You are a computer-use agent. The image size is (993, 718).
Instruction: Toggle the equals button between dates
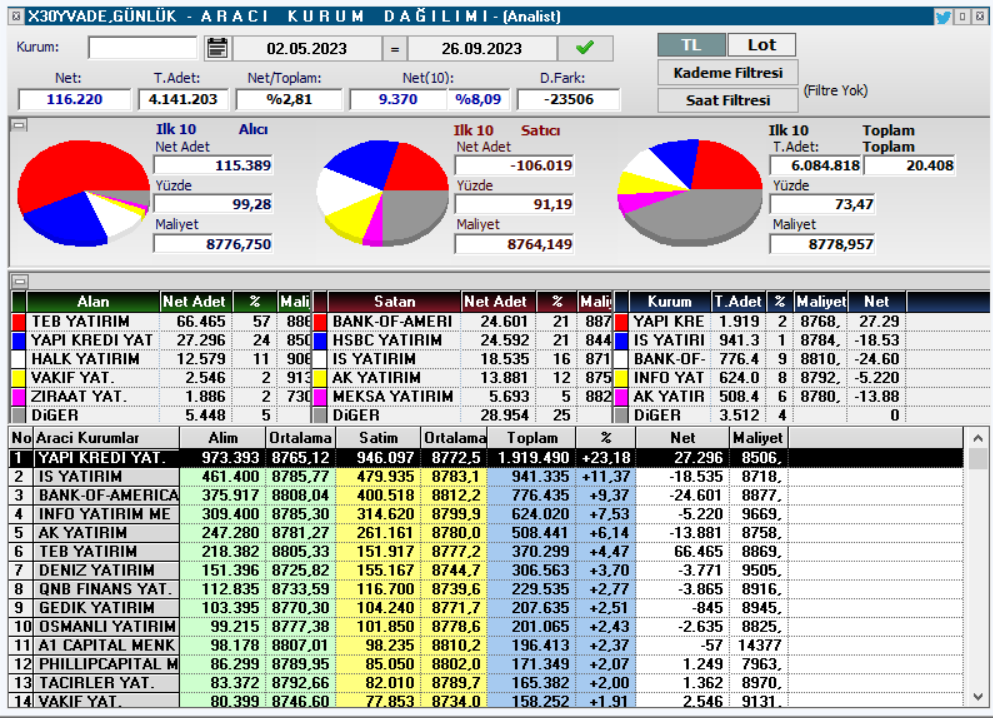[x=395, y=48]
